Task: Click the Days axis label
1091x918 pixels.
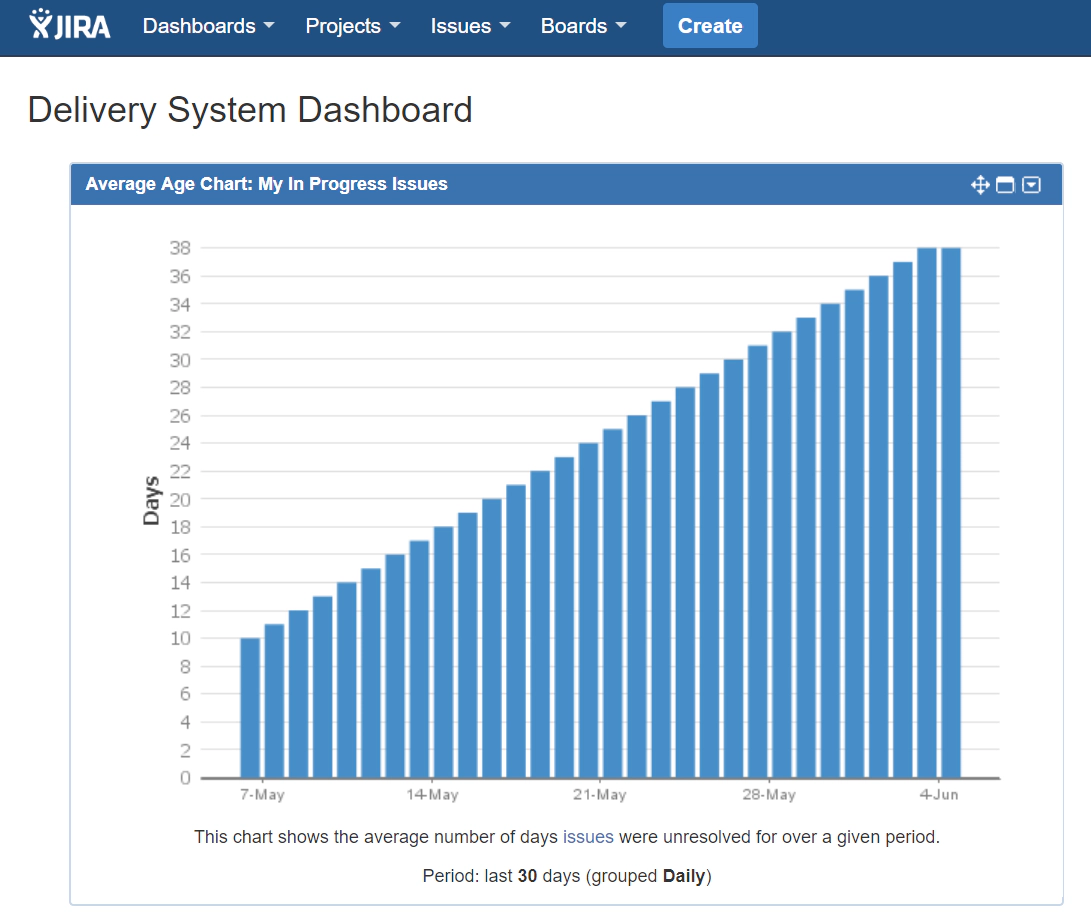Action: tap(151, 500)
